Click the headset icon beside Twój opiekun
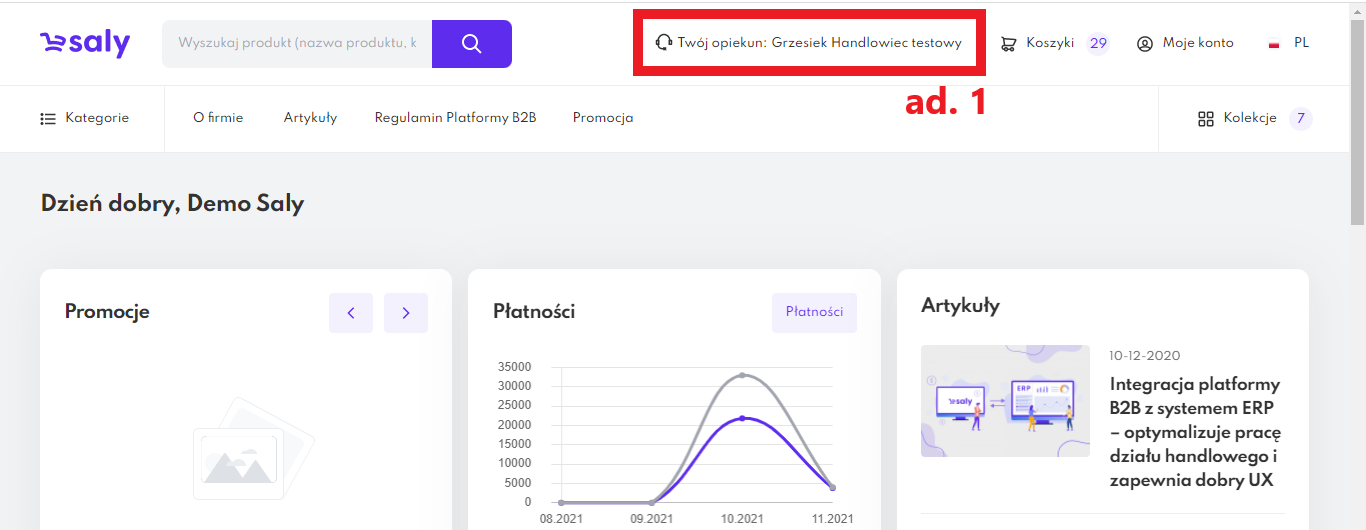This screenshot has height=530, width=1366. click(663, 43)
